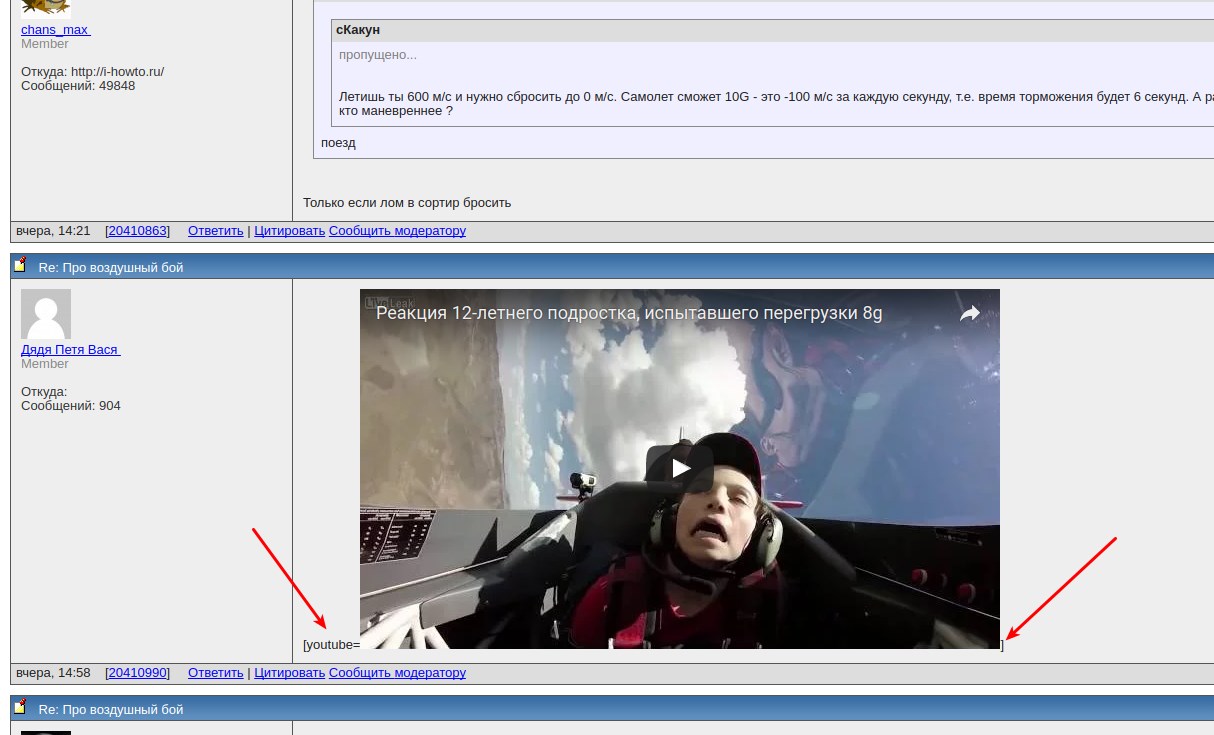Click the channel logo in the video corner
The image size is (1214, 735).
tap(376, 301)
